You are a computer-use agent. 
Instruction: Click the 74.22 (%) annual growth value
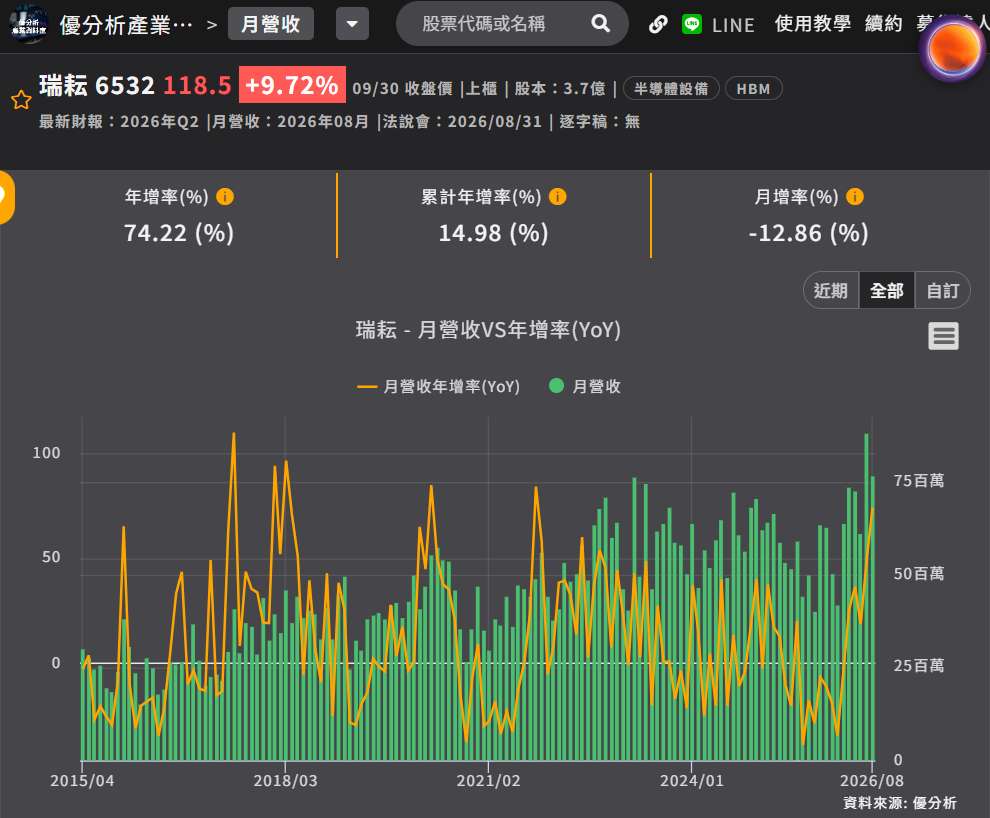pos(179,233)
